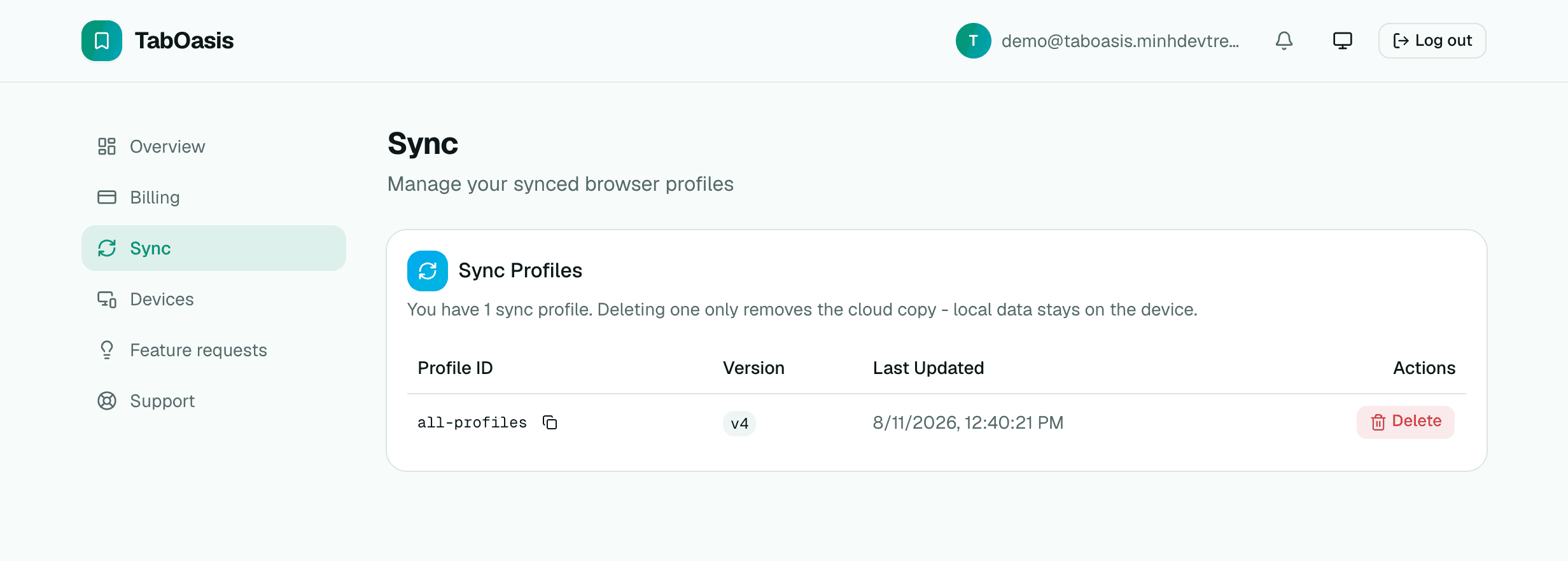The image size is (1568, 561).
Task: Copy the all-profiles ID with copy icon
Action: point(550,422)
